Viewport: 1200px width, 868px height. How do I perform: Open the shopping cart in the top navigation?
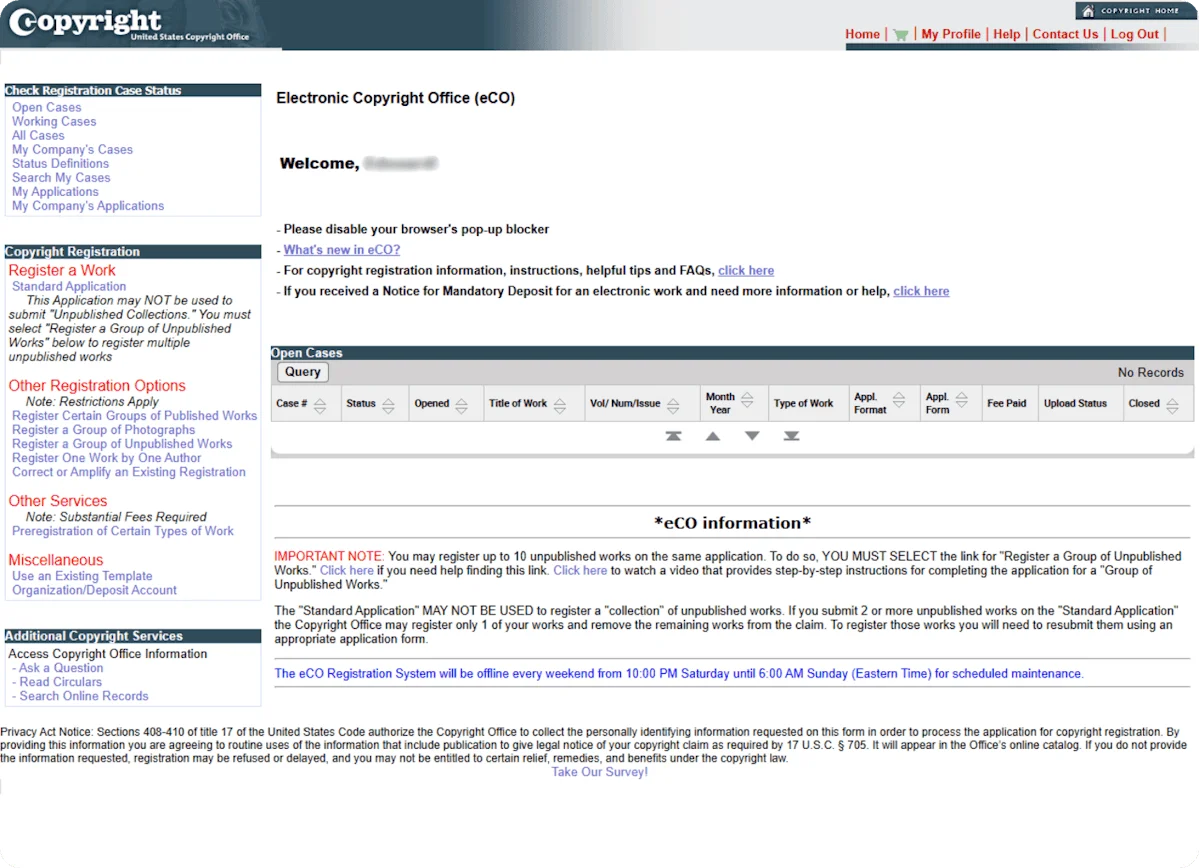(899, 33)
